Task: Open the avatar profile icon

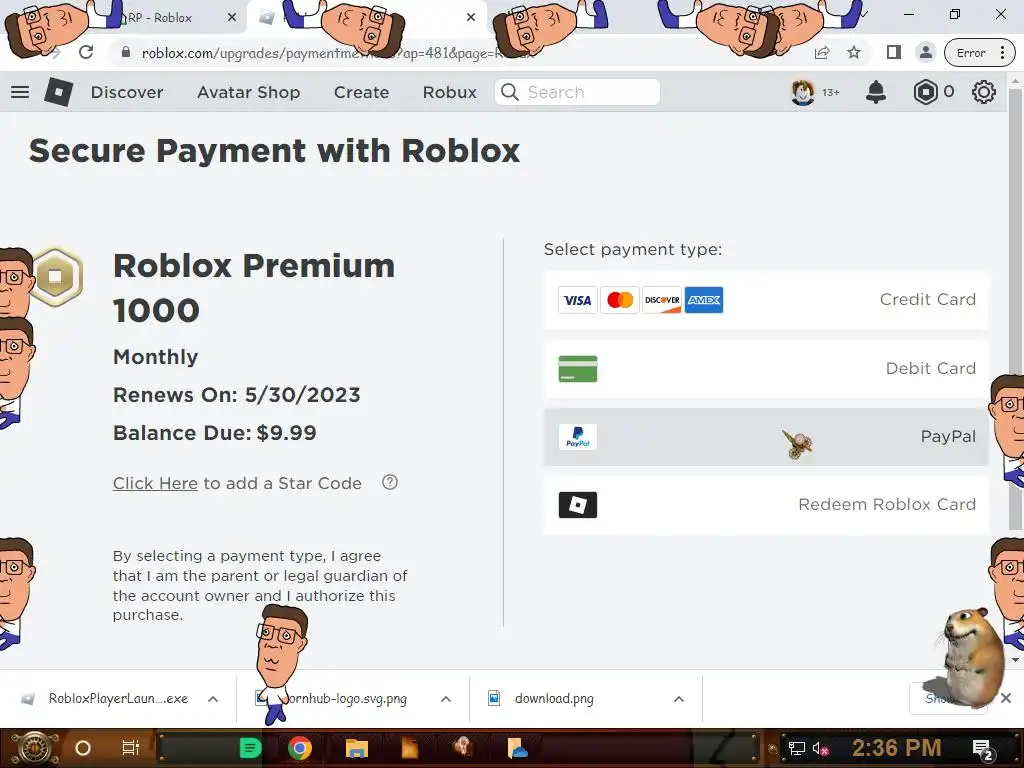Action: pos(803,92)
